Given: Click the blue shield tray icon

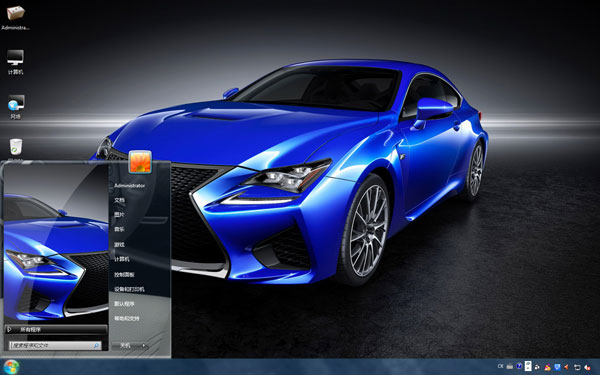Looking at the screenshot, I should [557, 367].
